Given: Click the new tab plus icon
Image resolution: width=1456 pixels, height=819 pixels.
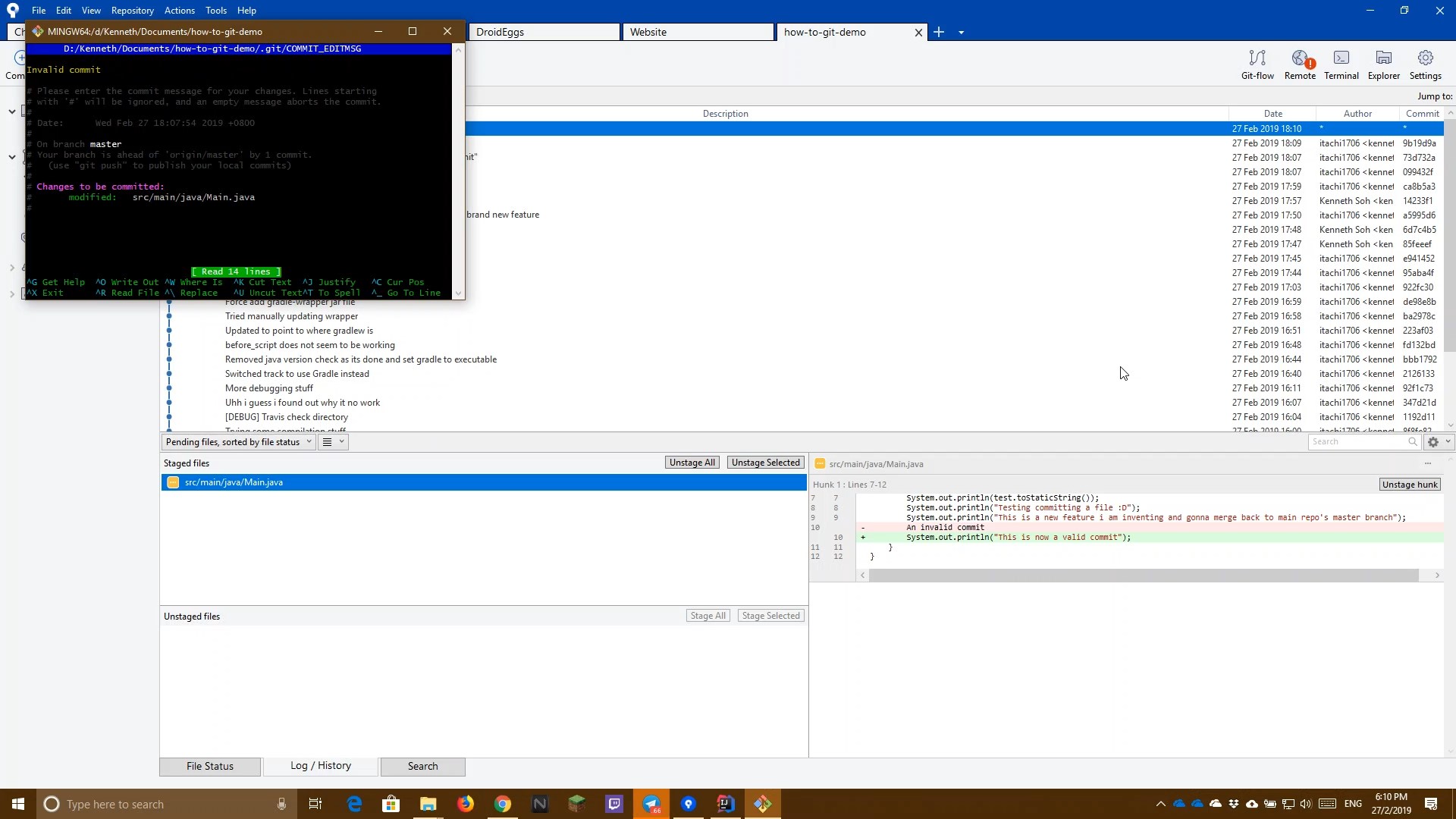Looking at the screenshot, I should pos(939,32).
